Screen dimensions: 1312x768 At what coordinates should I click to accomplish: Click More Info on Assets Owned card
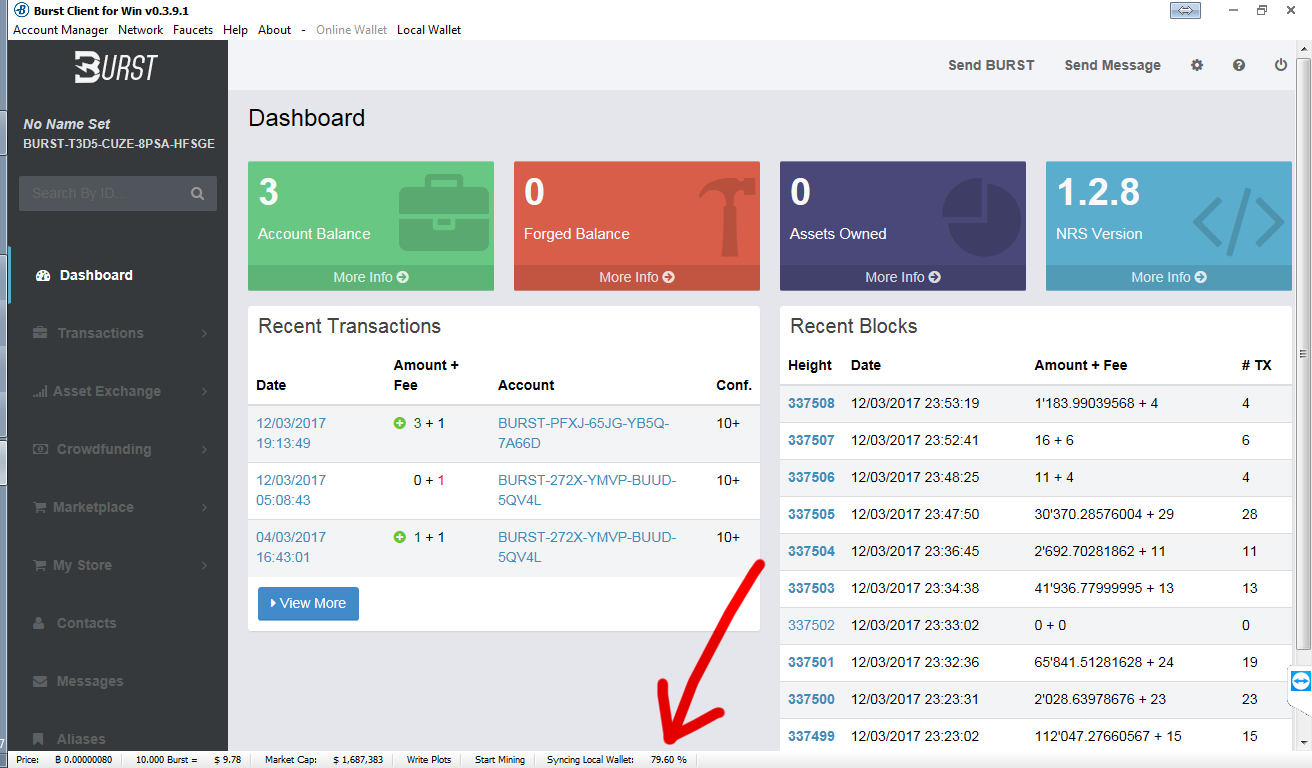pos(903,277)
